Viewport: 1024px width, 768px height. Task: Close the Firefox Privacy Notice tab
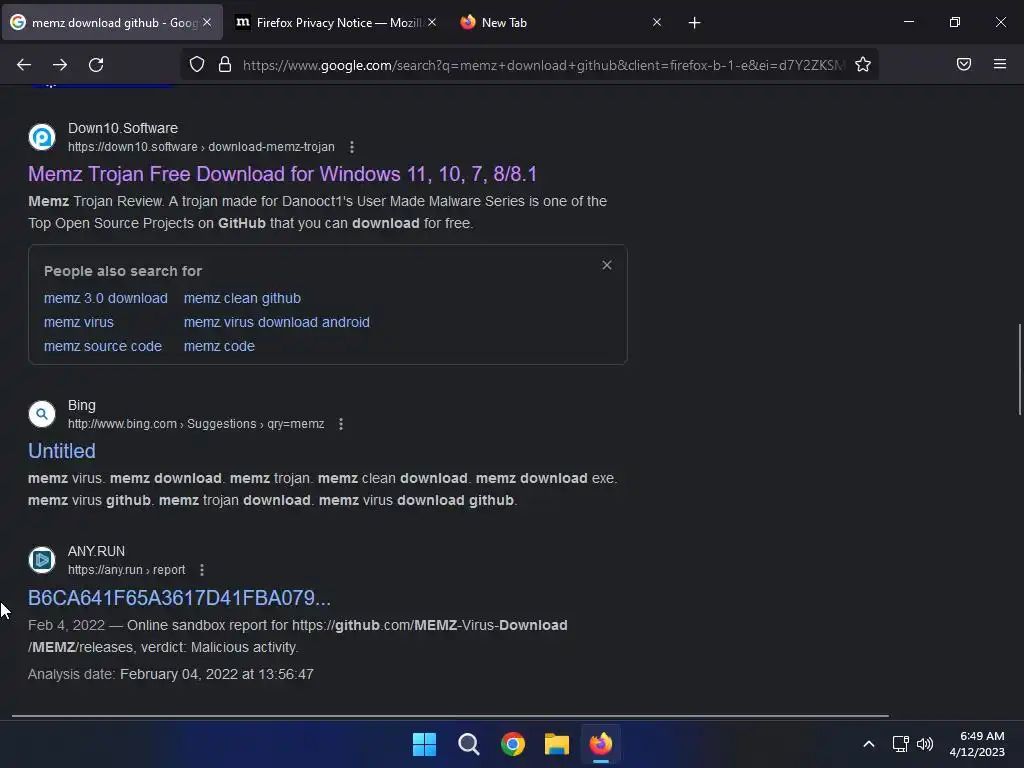(432, 22)
